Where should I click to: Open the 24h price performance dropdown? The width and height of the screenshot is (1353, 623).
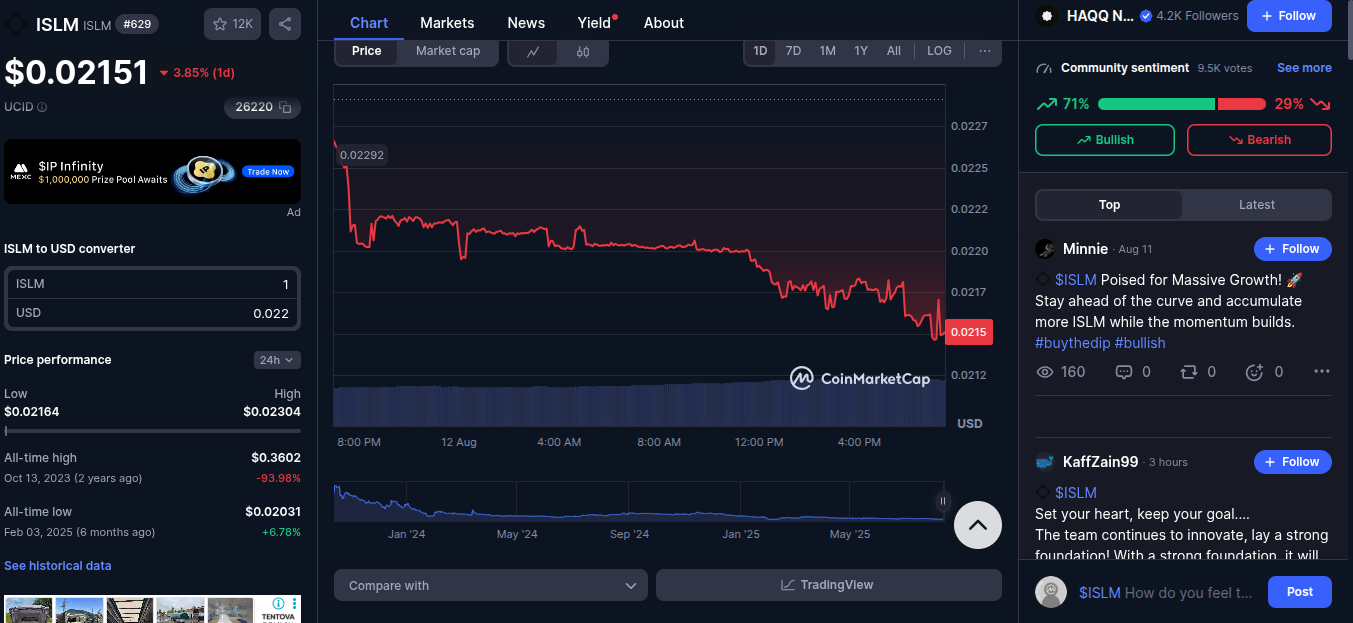pos(277,360)
